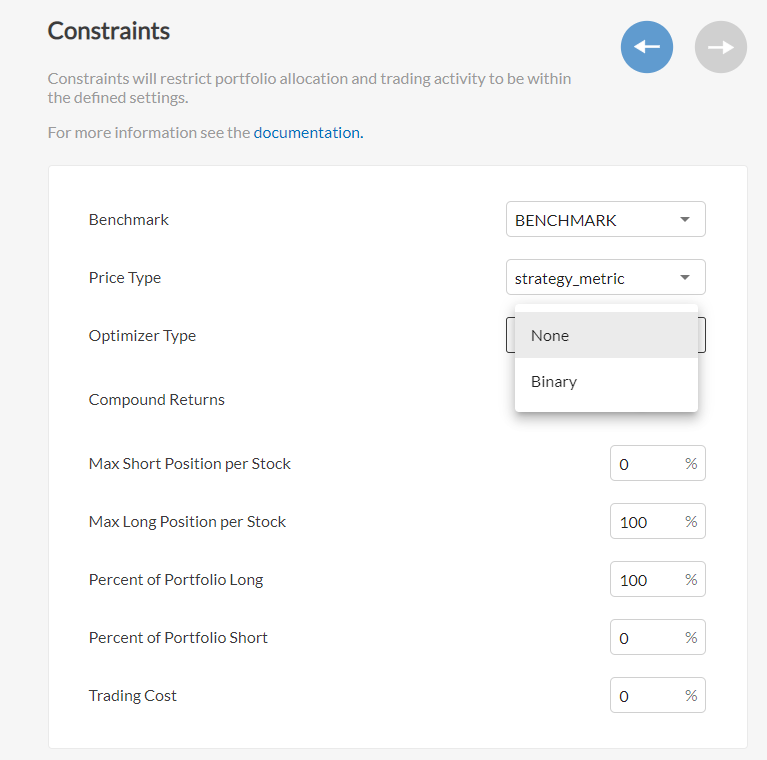Focus the Max Short Position per Stock field
The height and width of the screenshot is (760, 767).
tap(657, 463)
